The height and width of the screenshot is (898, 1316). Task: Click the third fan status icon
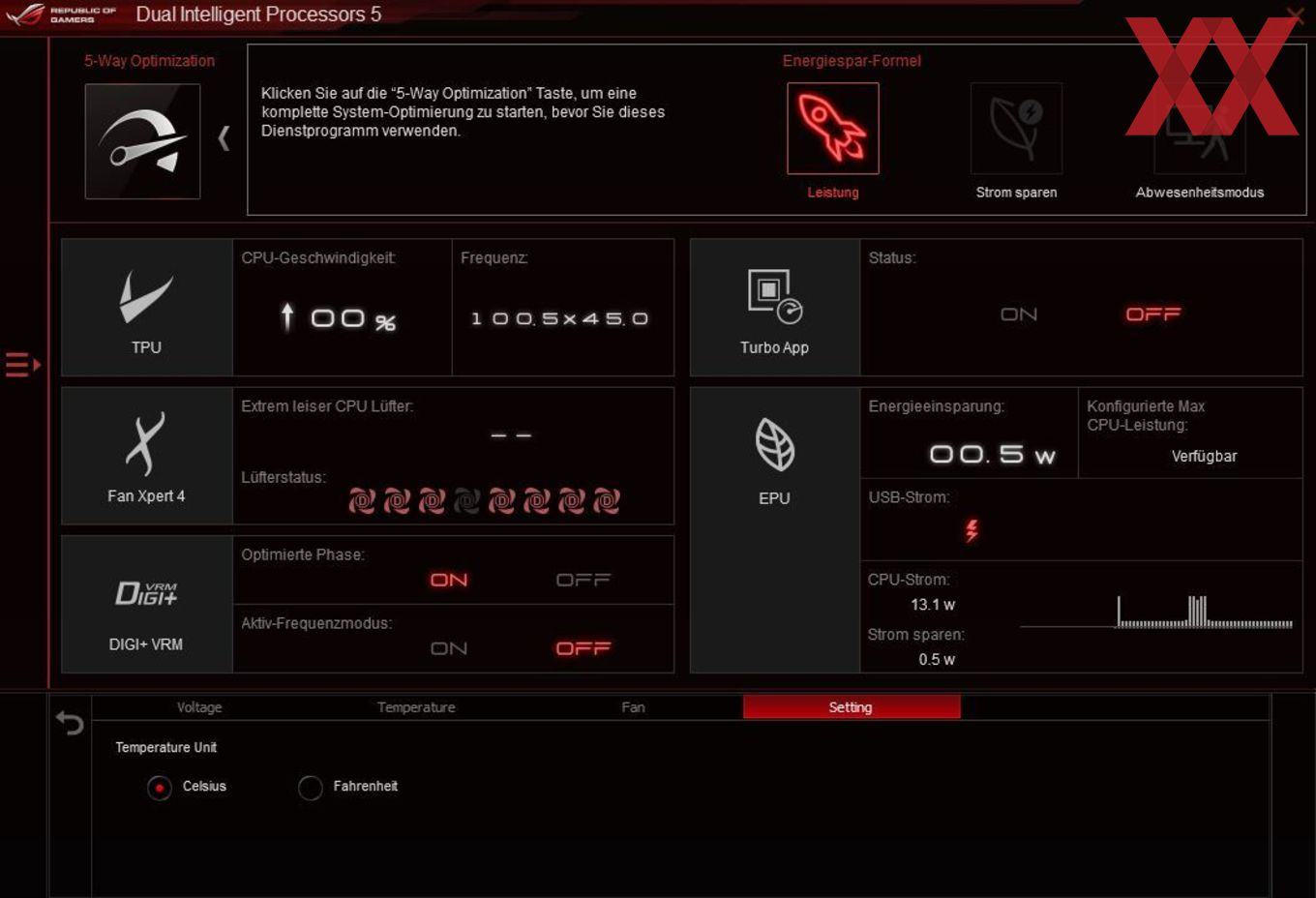[432, 500]
